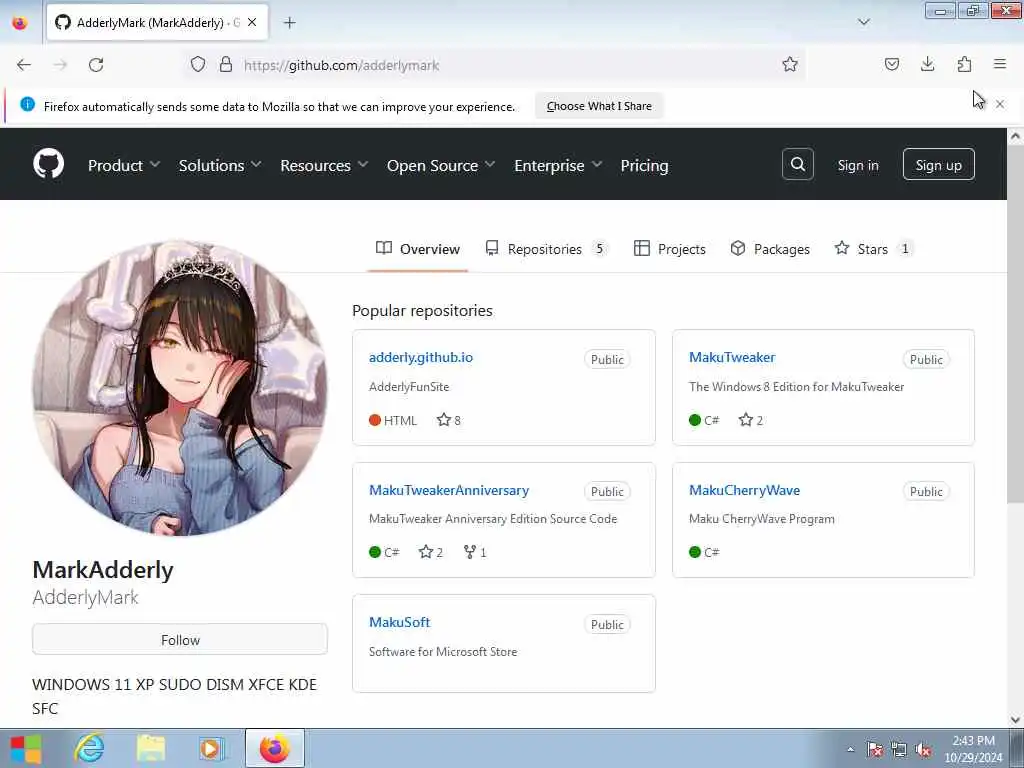Click stars icon on adderly.github.io card

point(444,420)
